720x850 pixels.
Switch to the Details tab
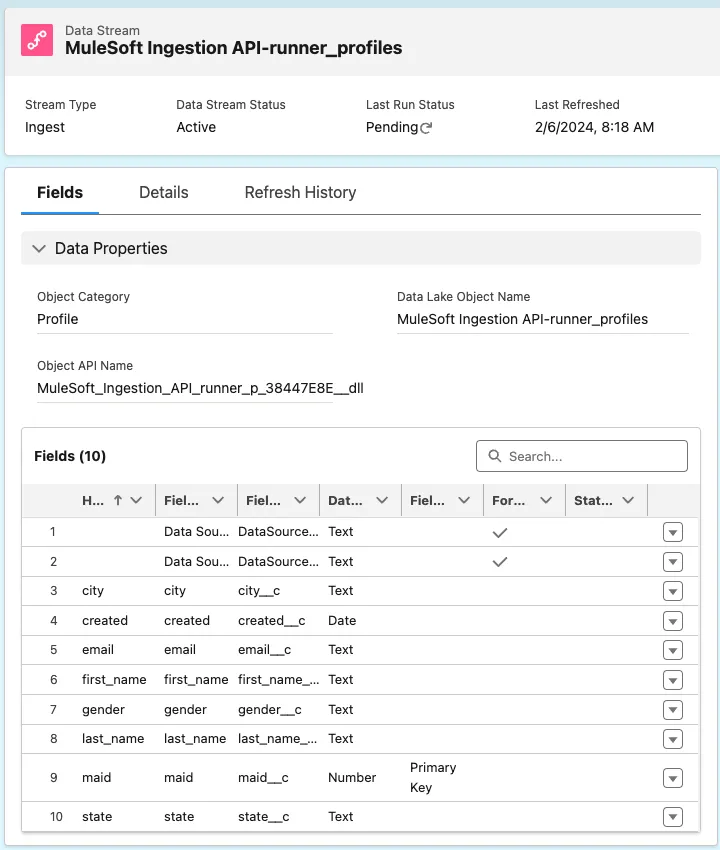point(164,193)
